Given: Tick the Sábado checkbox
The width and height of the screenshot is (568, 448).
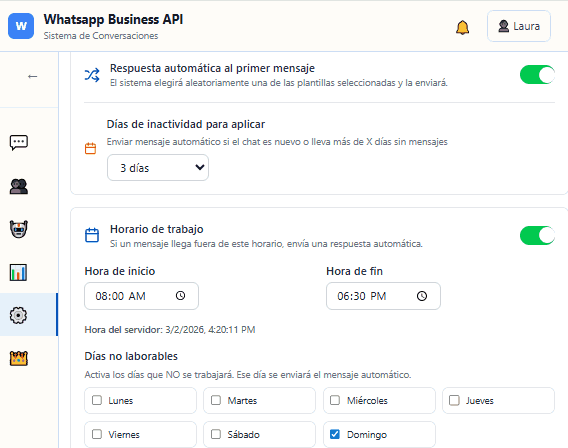Looking at the screenshot, I should [x=216, y=434].
